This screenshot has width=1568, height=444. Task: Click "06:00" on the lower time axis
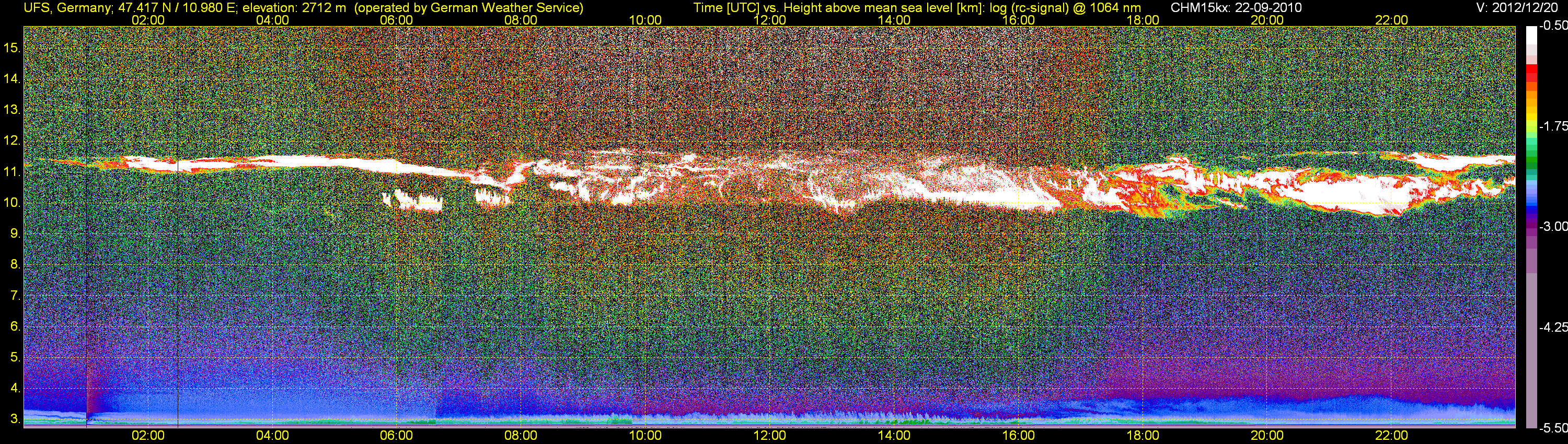[396, 436]
